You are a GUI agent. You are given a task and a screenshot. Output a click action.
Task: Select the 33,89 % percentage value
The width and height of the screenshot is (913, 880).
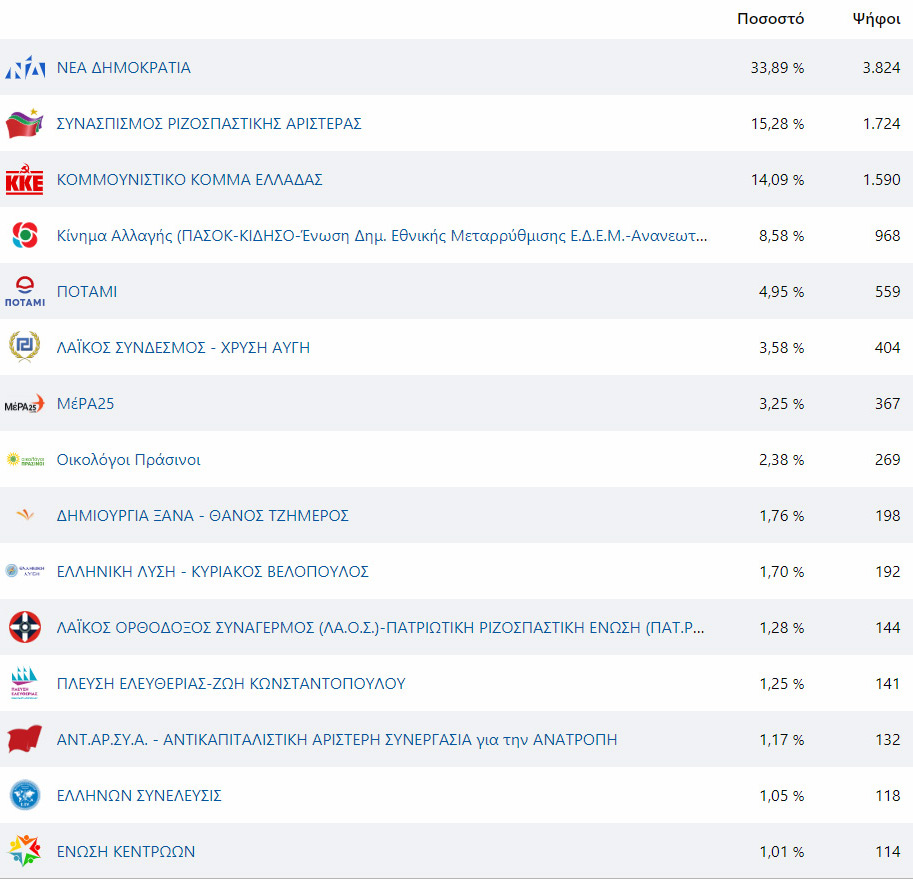777,68
